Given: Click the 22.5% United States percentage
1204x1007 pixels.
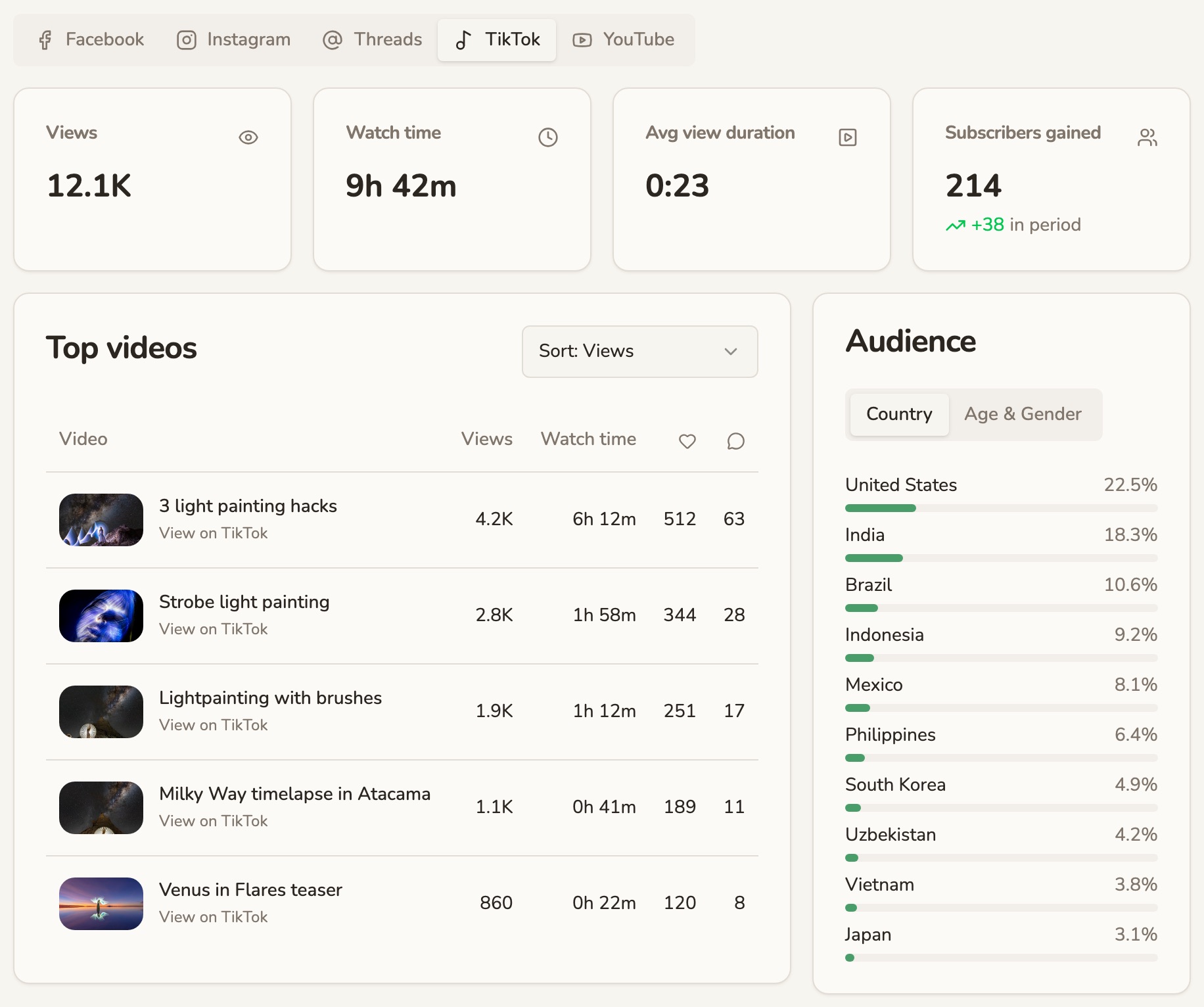Looking at the screenshot, I should [1131, 485].
